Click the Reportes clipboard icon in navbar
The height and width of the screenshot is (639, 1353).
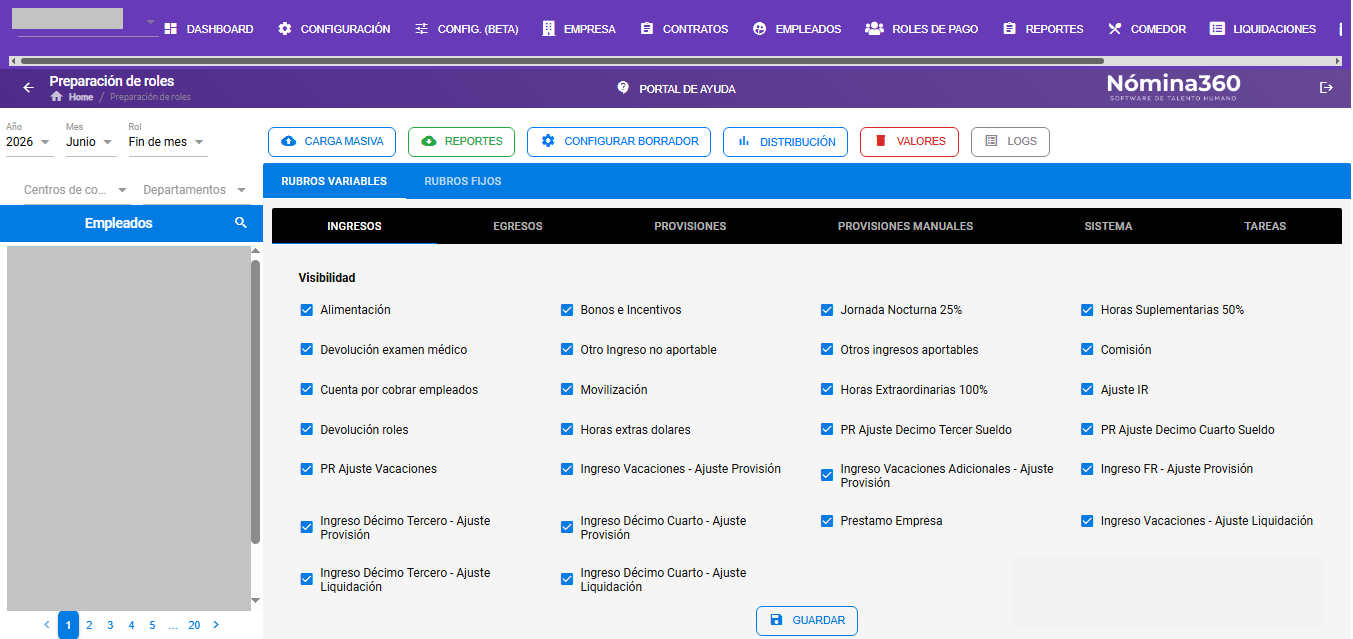click(1009, 29)
